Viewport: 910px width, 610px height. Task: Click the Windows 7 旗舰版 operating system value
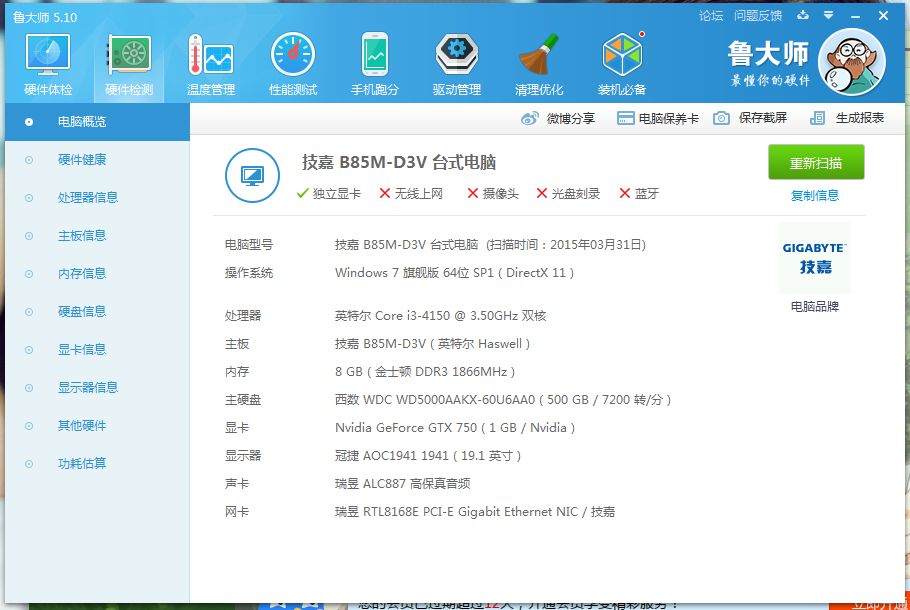(454, 273)
